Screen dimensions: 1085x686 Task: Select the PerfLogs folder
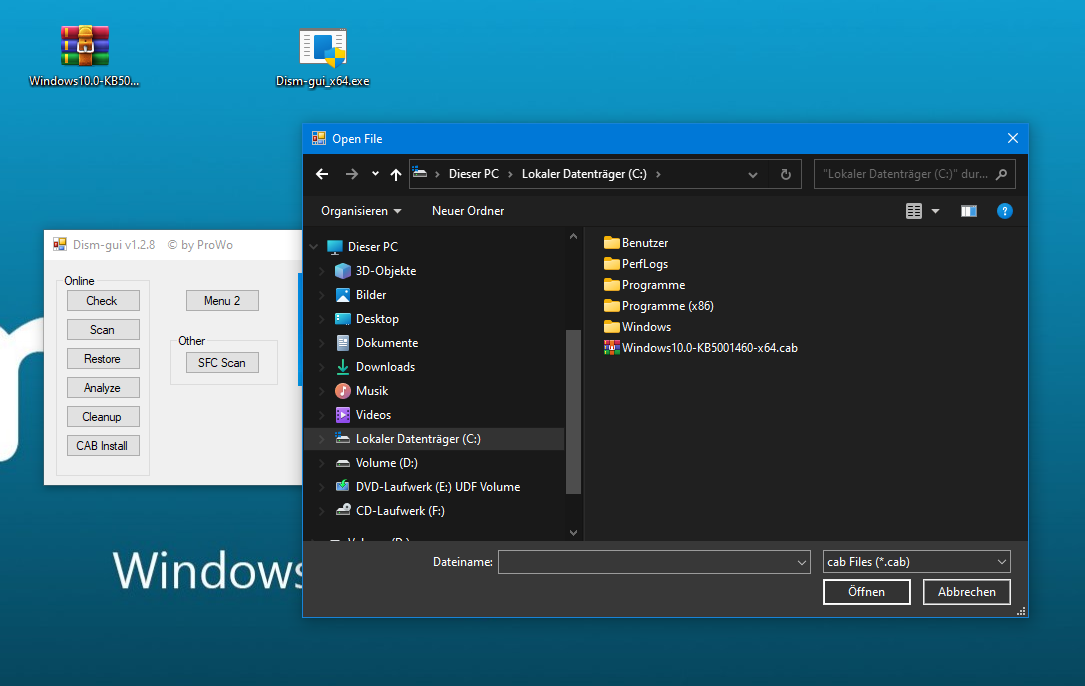[636, 264]
